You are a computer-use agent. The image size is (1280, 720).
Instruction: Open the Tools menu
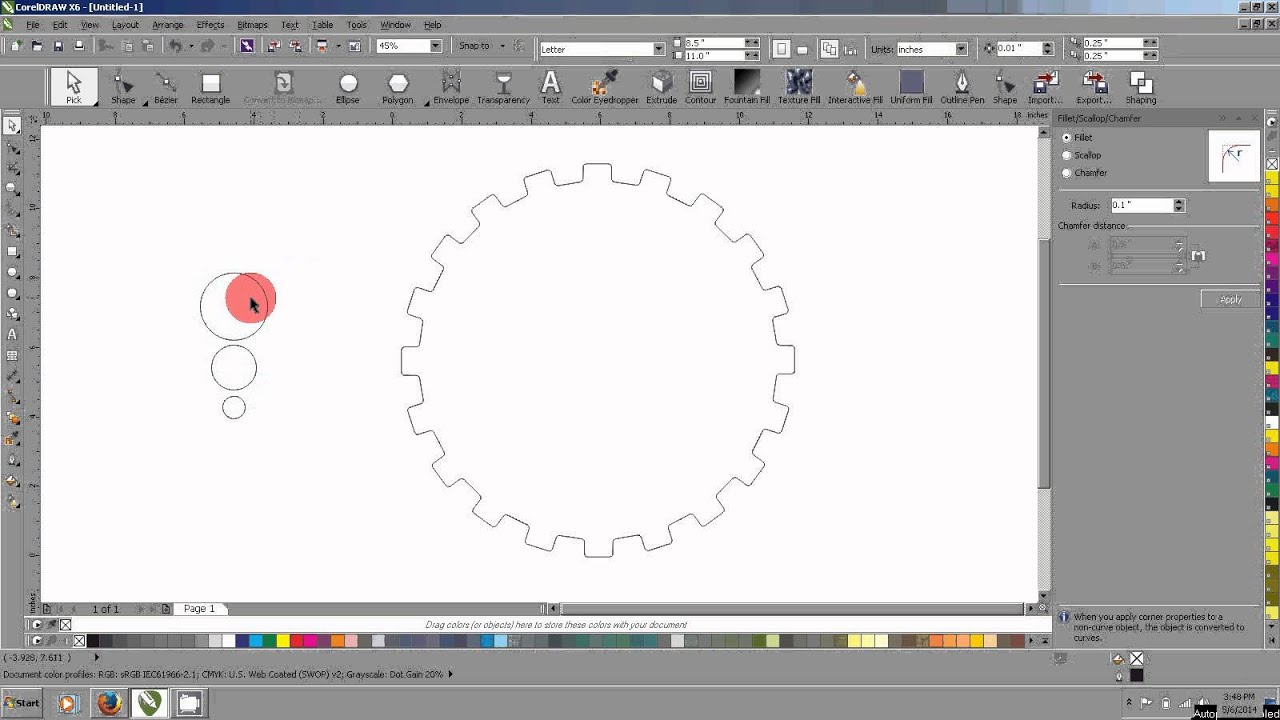356,24
